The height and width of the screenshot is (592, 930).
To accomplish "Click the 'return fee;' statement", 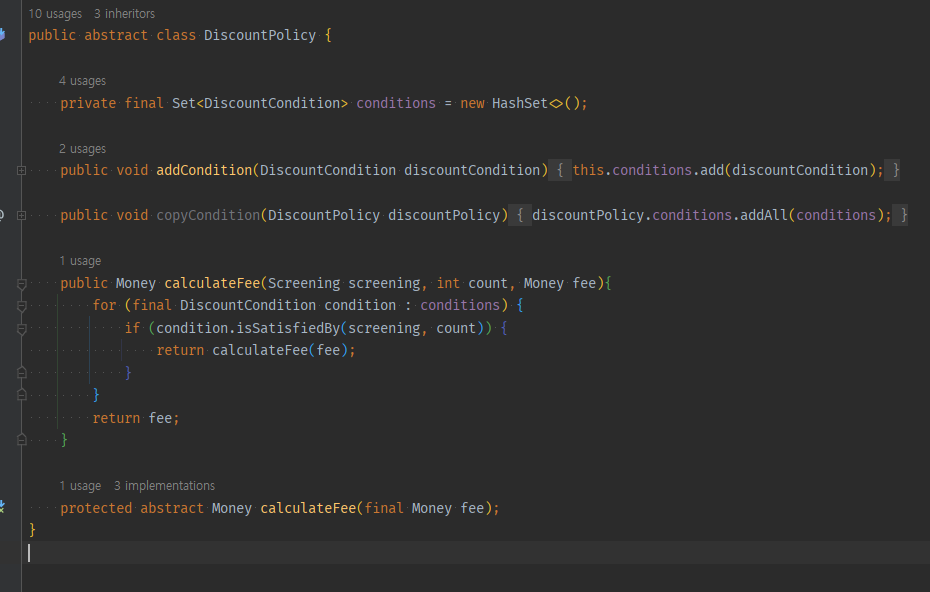I will (x=136, y=418).
